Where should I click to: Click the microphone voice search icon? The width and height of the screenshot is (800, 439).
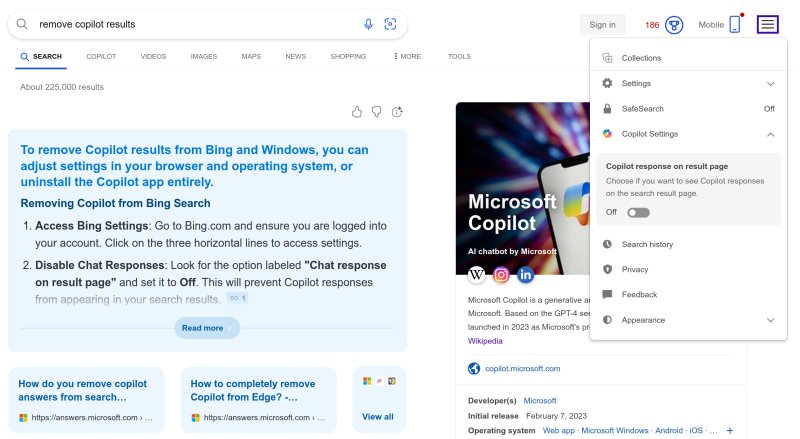(x=368, y=24)
